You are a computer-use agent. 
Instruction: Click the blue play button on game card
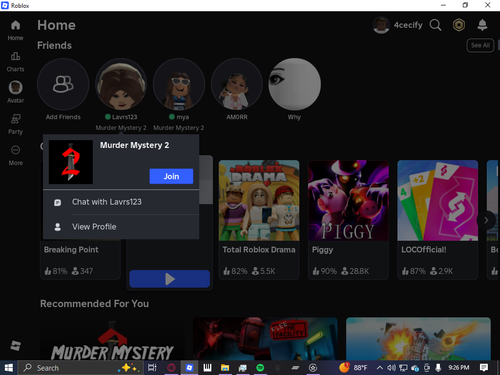pyautogui.click(x=170, y=279)
